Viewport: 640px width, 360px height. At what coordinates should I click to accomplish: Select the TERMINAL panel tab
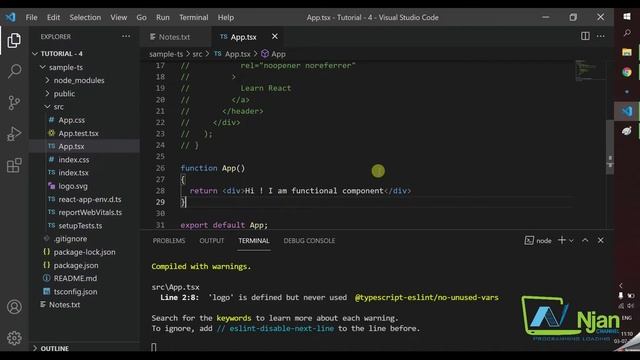pos(254,241)
